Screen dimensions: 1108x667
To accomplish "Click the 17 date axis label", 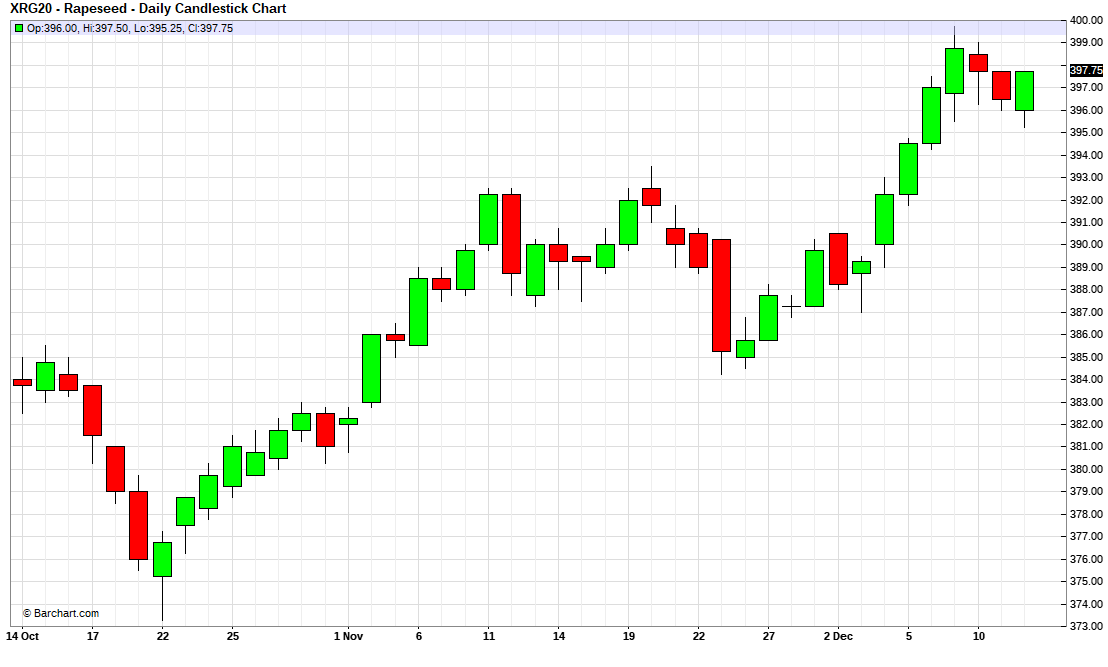I will point(93,636).
